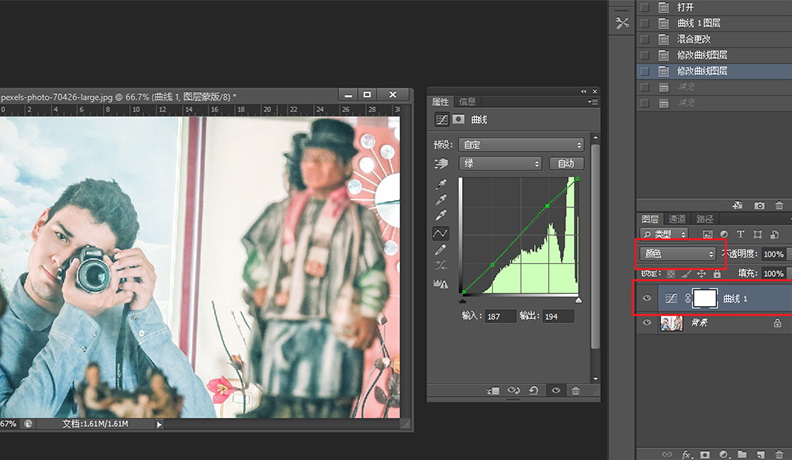Image resolution: width=792 pixels, height=460 pixels.
Task: Switch to the 信息 tab
Action: coord(467,102)
